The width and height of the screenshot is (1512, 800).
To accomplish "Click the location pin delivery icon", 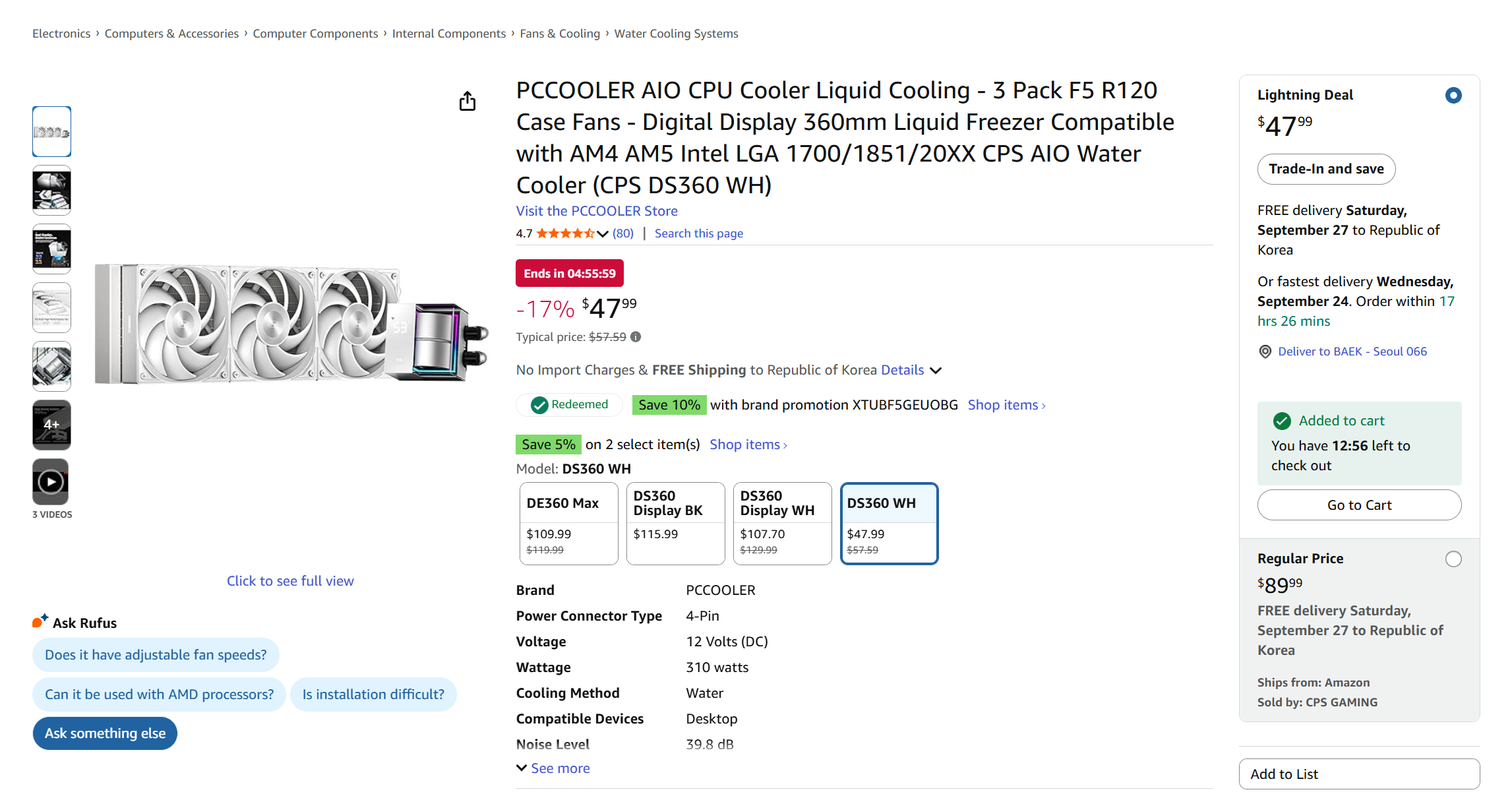I will [1265, 352].
